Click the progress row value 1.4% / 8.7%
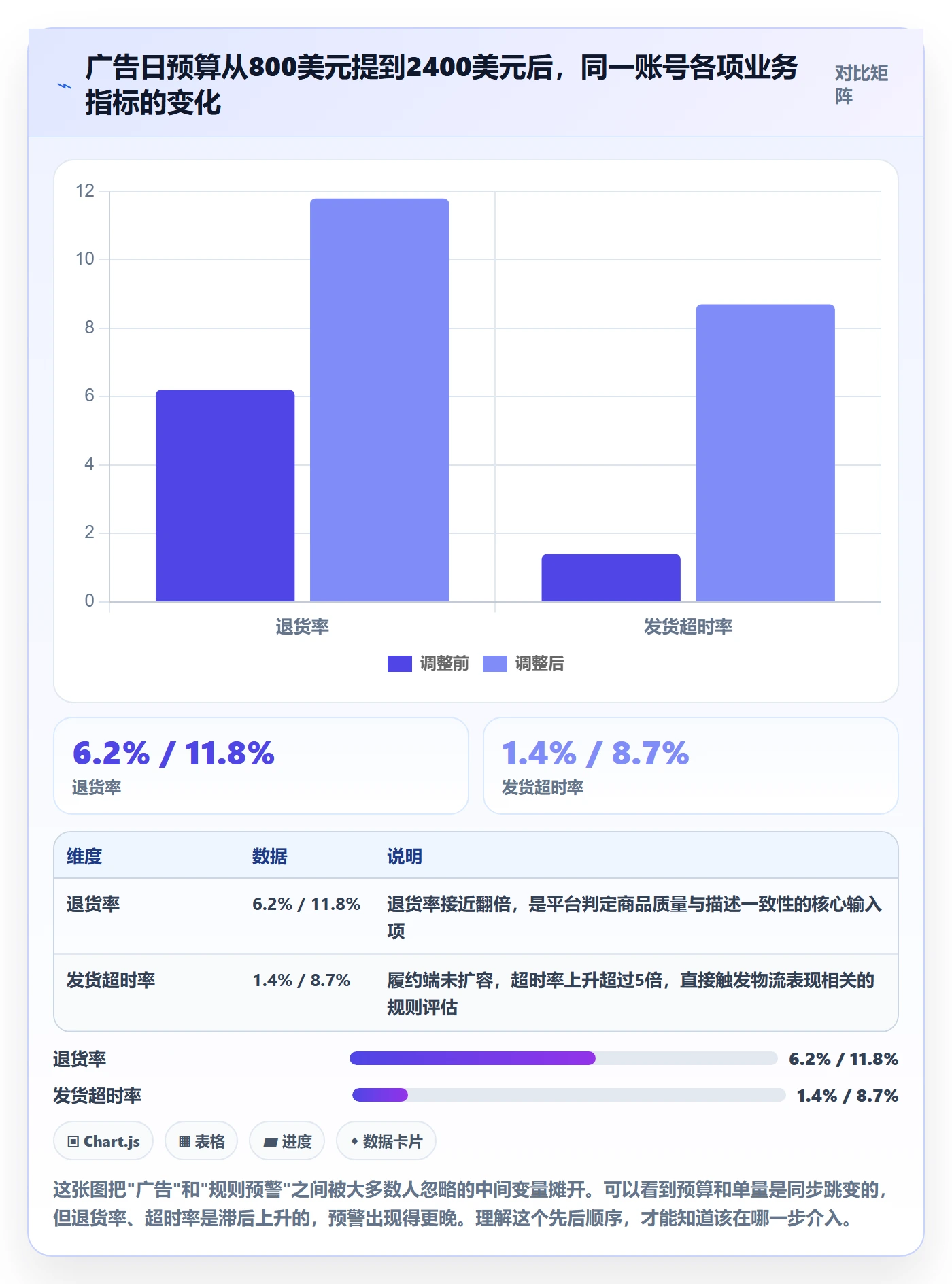952x1284 pixels. point(847,1096)
